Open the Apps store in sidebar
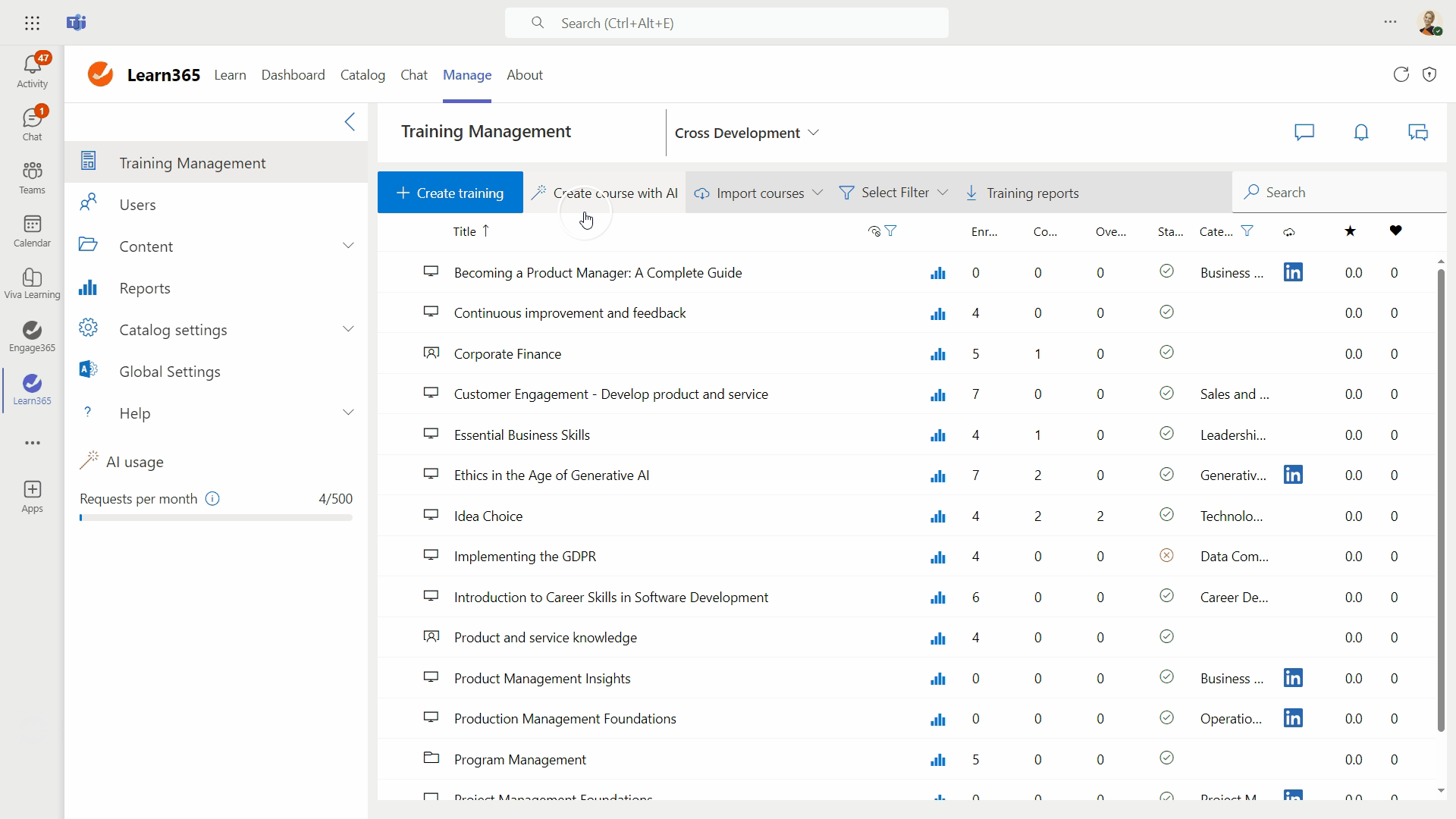 coord(32,497)
